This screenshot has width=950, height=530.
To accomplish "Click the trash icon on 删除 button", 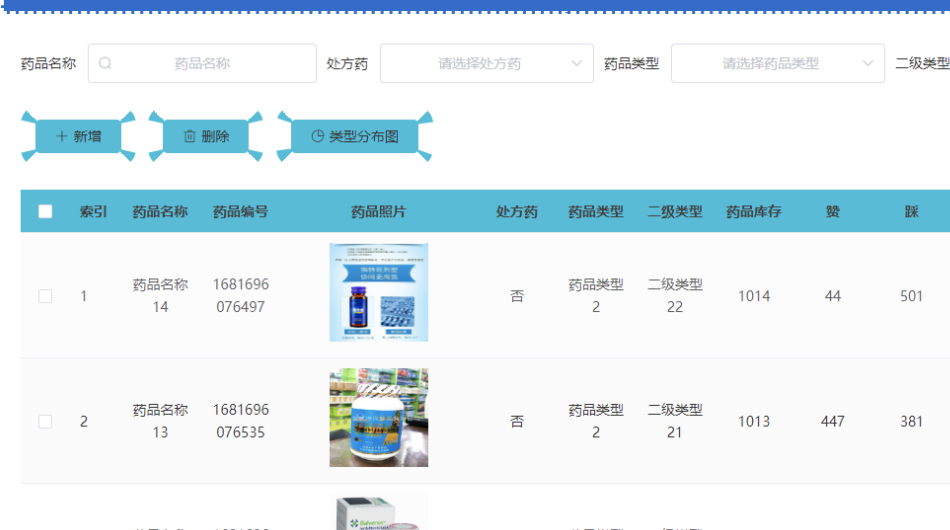I will (x=190, y=136).
